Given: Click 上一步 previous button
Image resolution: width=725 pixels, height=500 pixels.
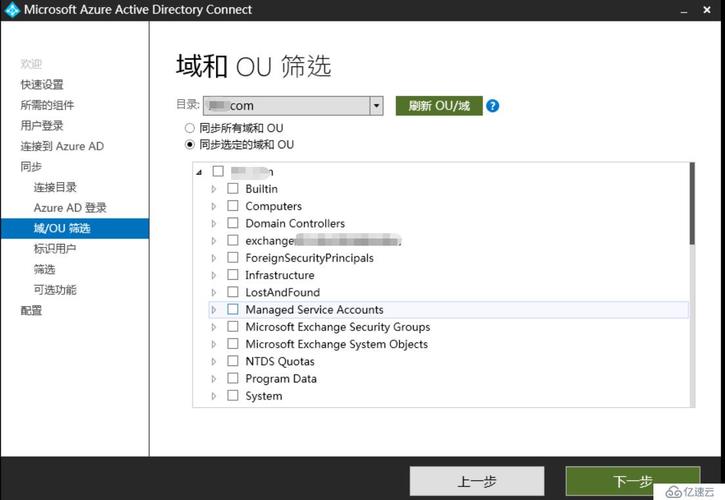Looking at the screenshot, I should click(x=477, y=481).
